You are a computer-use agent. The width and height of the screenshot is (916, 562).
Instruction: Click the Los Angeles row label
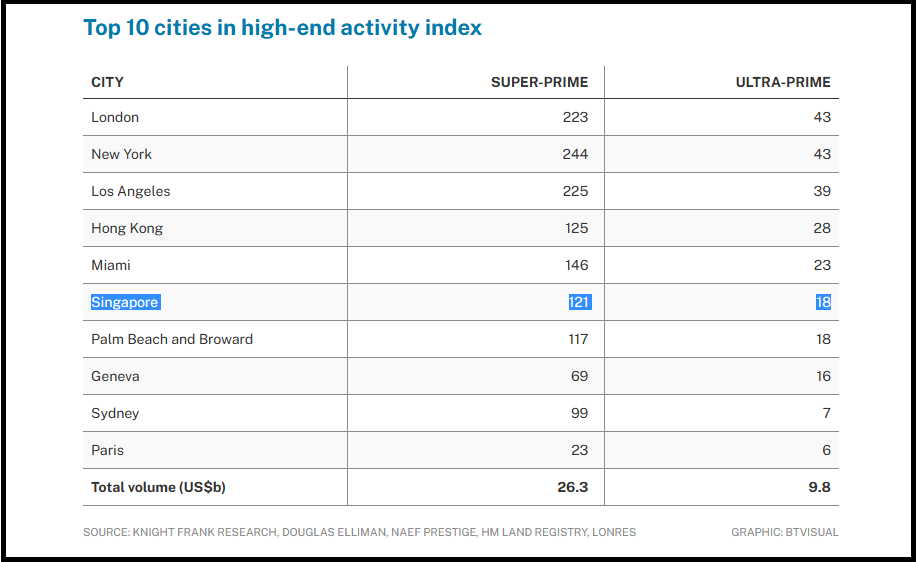click(x=131, y=191)
